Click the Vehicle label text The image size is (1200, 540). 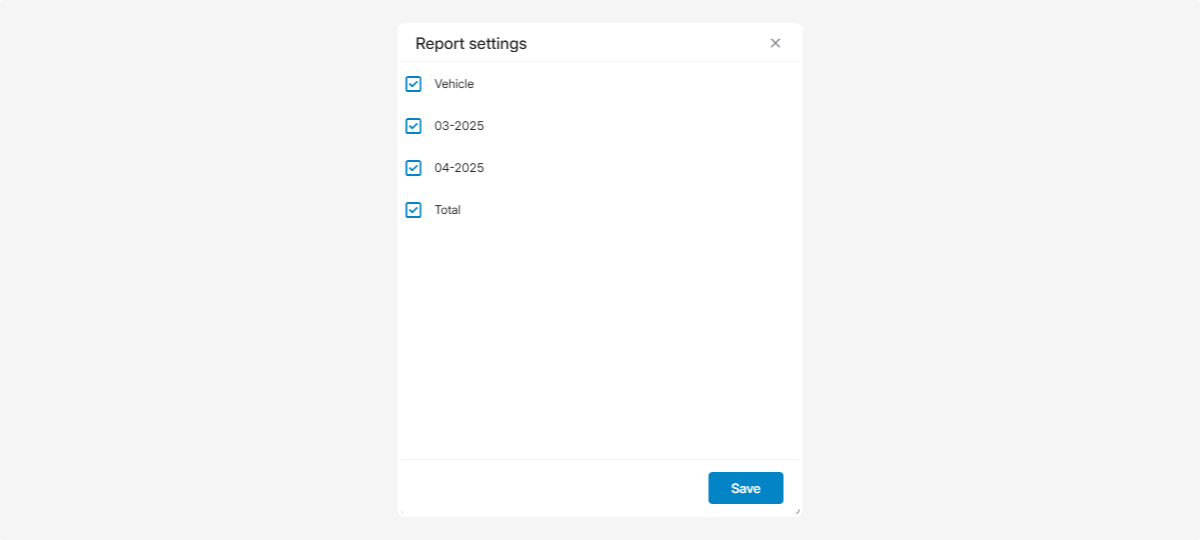pyautogui.click(x=454, y=84)
